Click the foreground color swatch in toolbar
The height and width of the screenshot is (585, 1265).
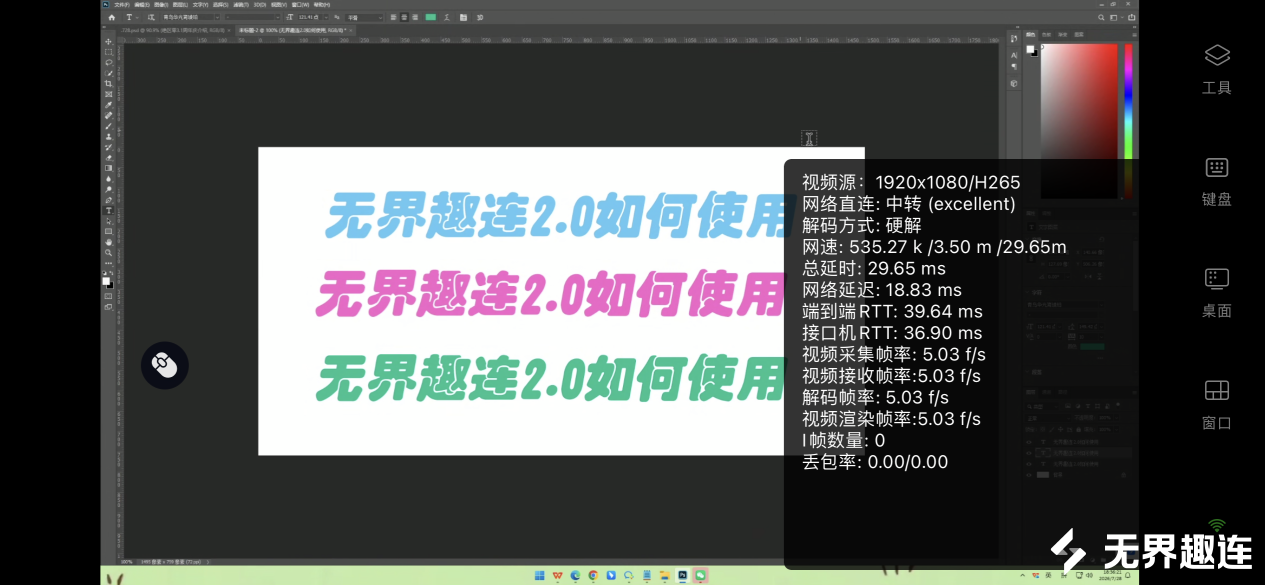(106, 280)
